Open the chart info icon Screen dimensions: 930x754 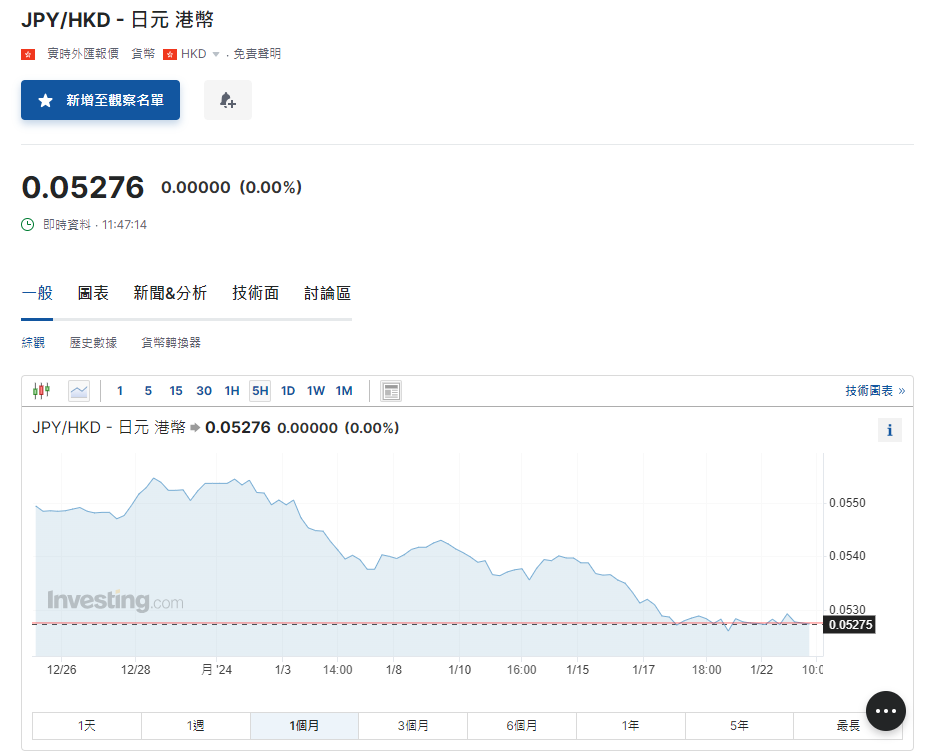click(889, 430)
